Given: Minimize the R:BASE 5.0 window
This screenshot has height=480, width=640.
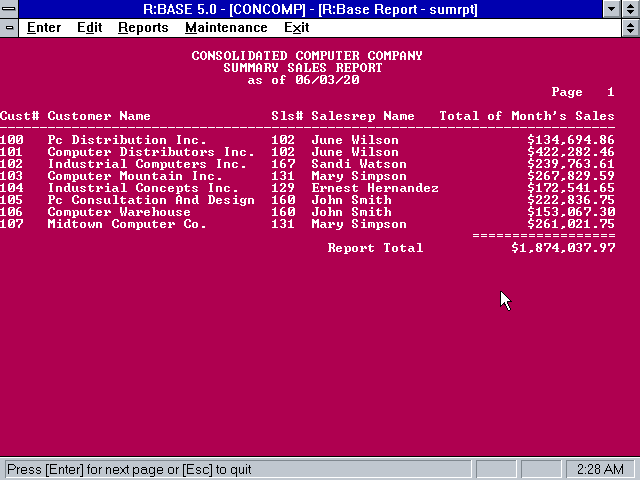Looking at the screenshot, I should 611,9.
